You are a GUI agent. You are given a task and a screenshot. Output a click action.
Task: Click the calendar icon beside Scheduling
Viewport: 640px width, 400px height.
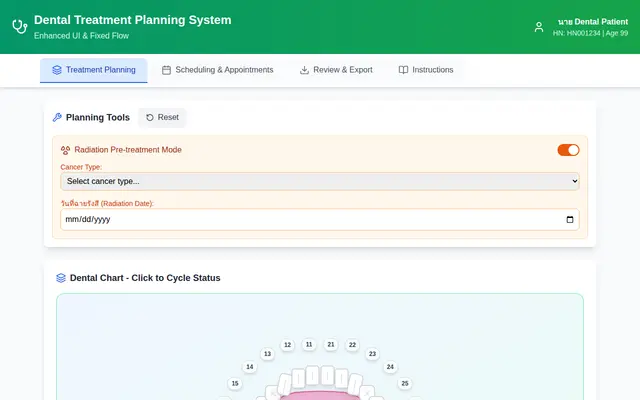pos(166,70)
